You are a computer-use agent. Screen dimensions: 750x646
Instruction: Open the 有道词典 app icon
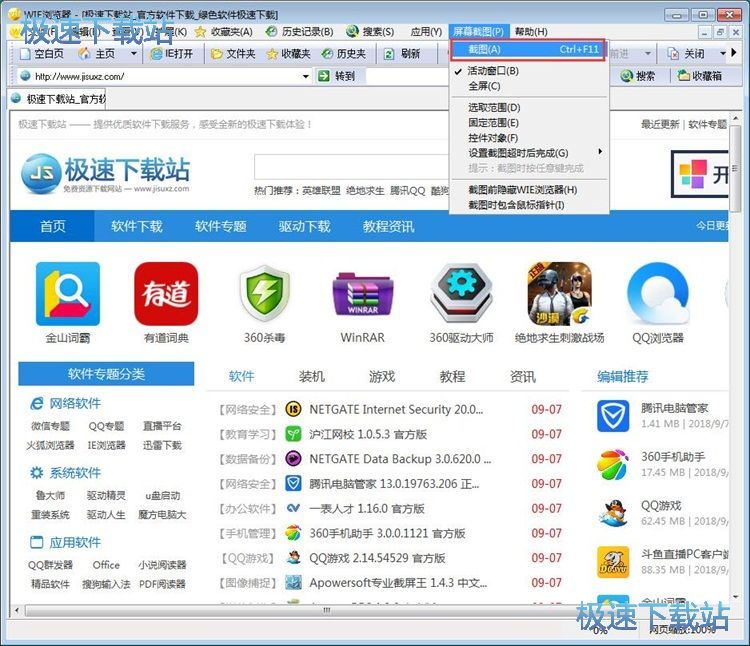[x=166, y=294]
